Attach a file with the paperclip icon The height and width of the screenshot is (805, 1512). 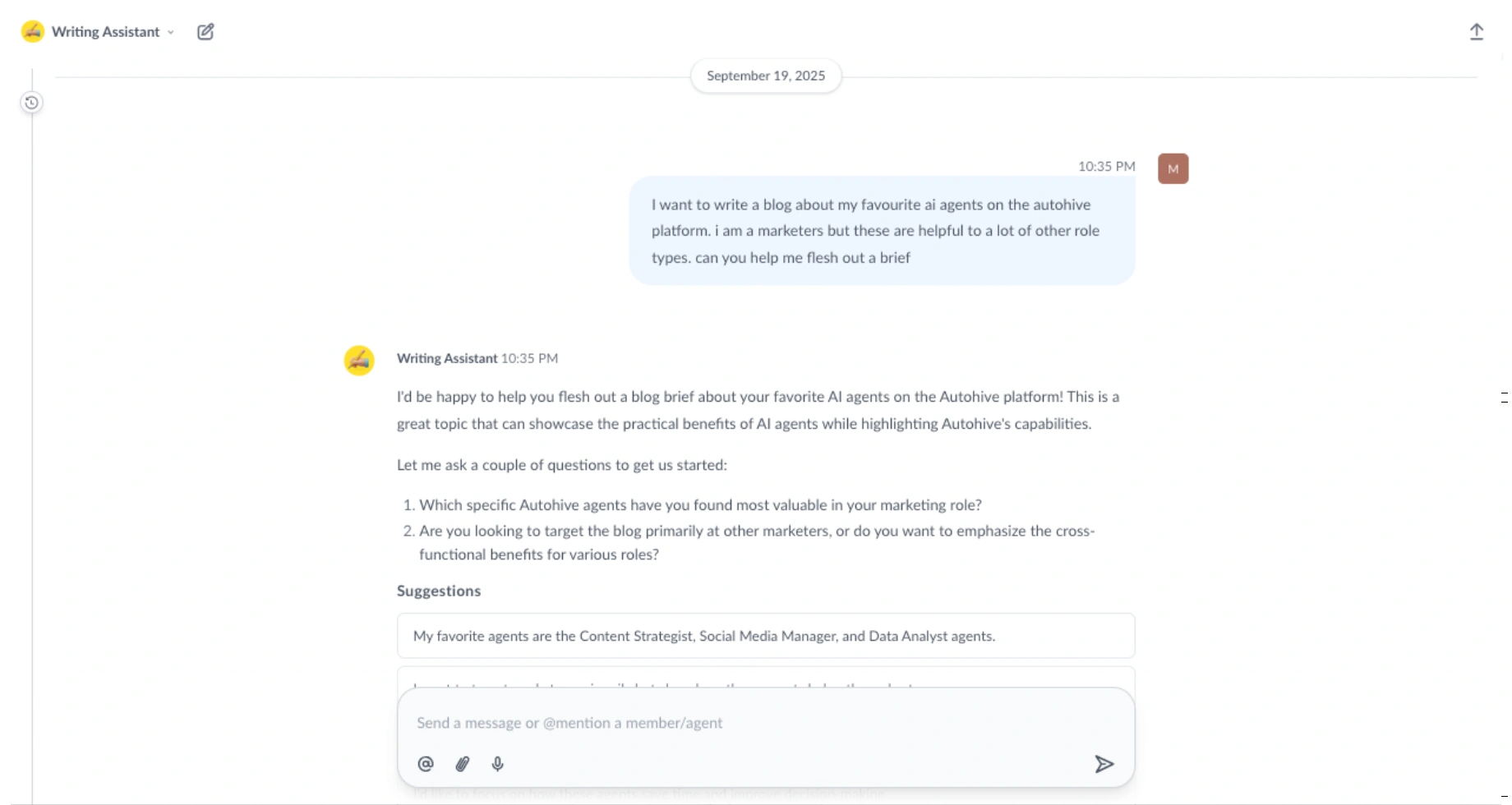(x=463, y=764)
